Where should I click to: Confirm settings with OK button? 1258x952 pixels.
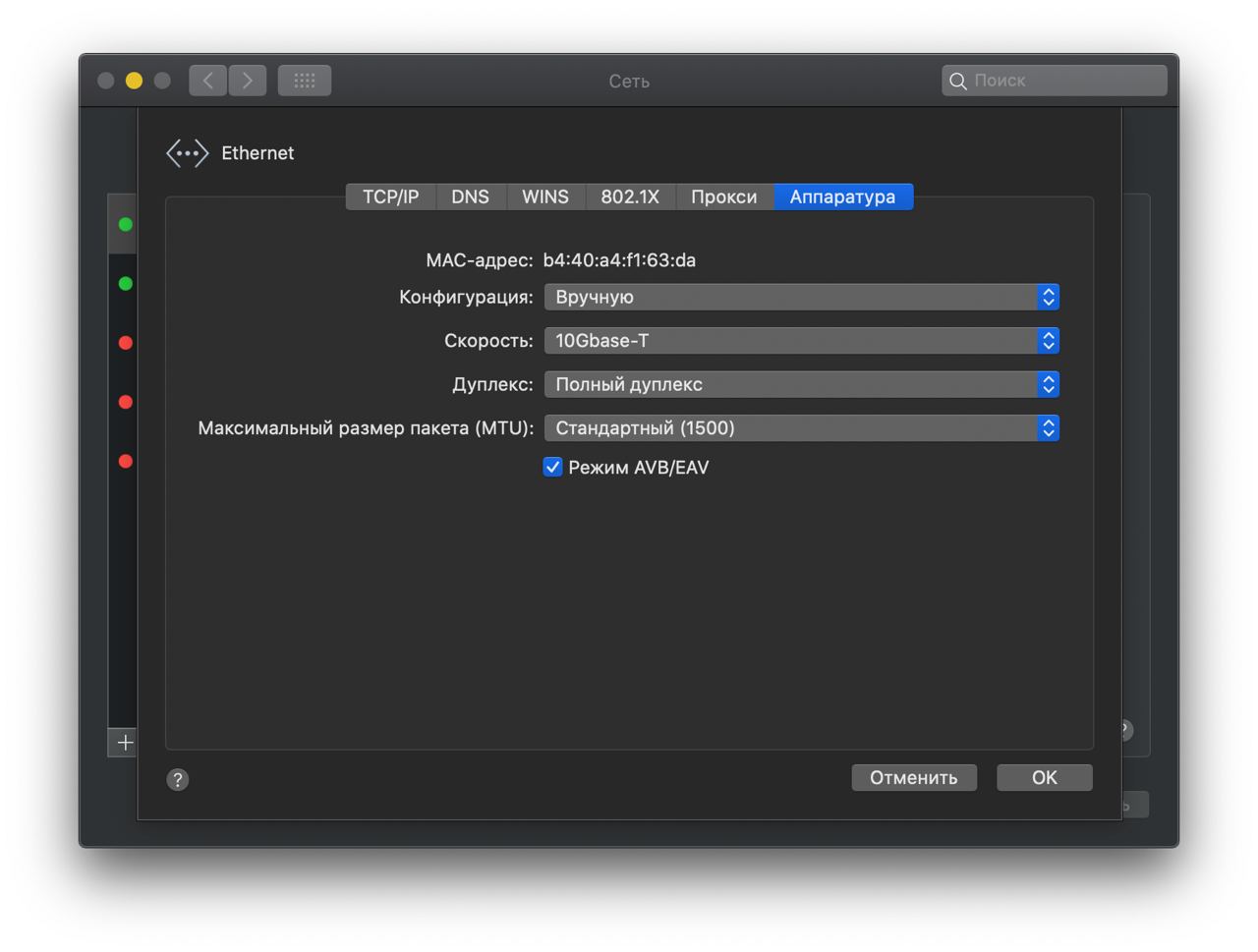(1045, 778)
